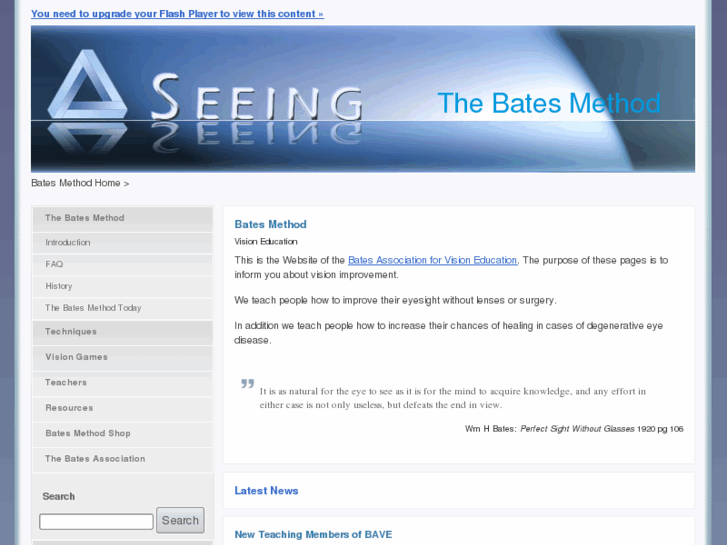This screenshot has height=545, width=727.
Task: Click the SEEING banner title text
Action: click(257, 98)
